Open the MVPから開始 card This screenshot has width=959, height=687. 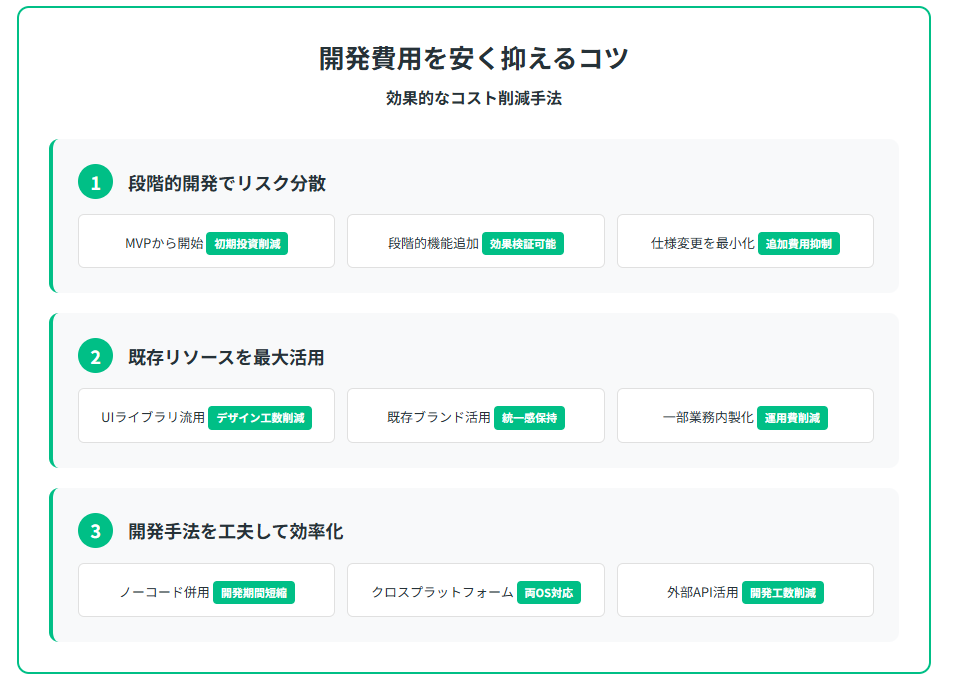207,241
